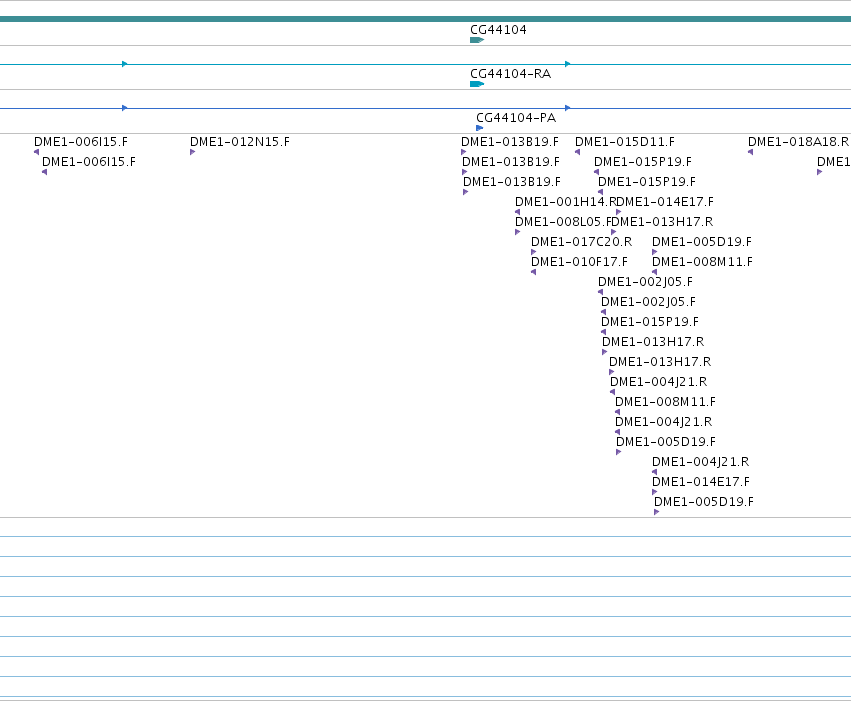Click DME1-005D19.F label beside DME1-017C20.R

[702, 243]
